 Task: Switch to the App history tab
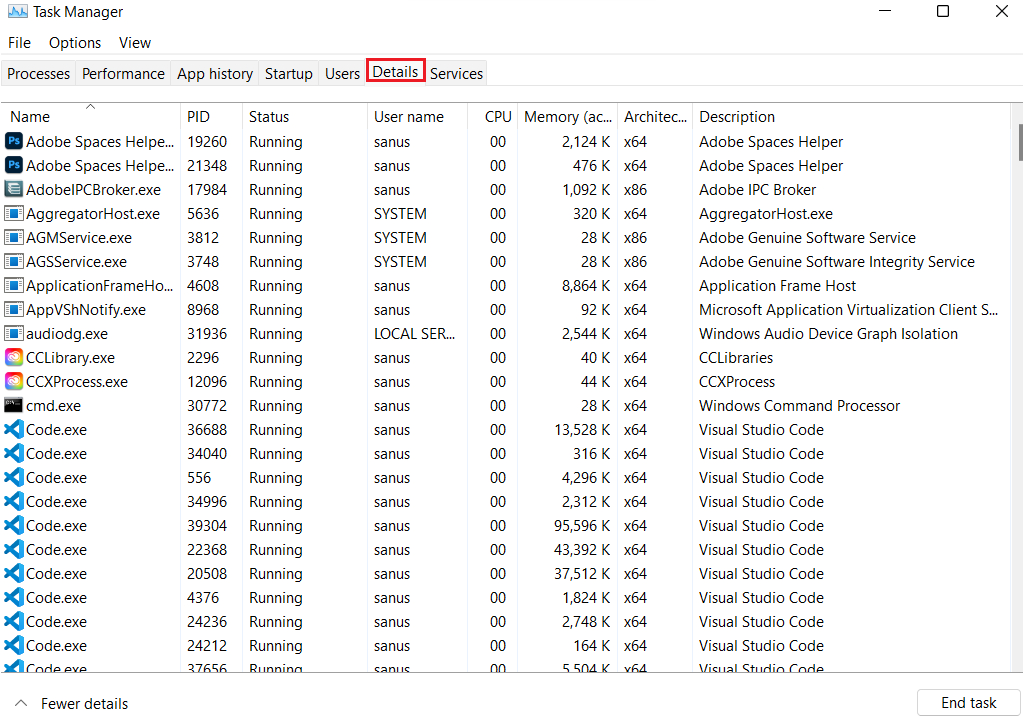[215, 73]
